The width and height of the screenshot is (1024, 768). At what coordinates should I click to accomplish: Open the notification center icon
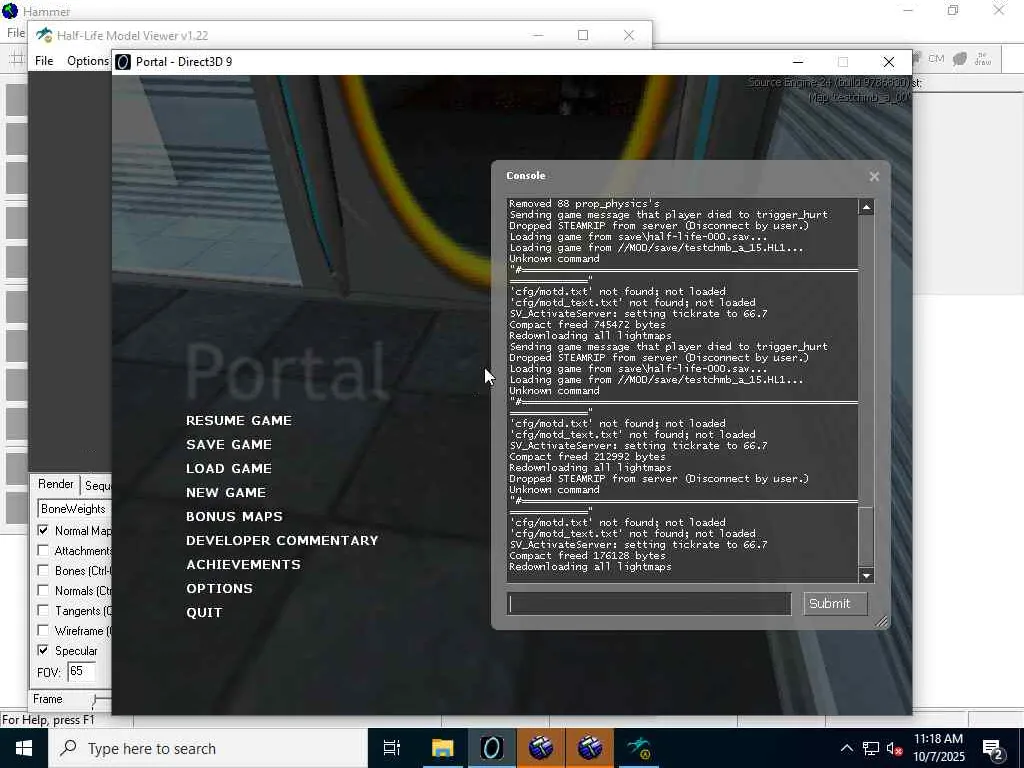click(x=993, y=750)
